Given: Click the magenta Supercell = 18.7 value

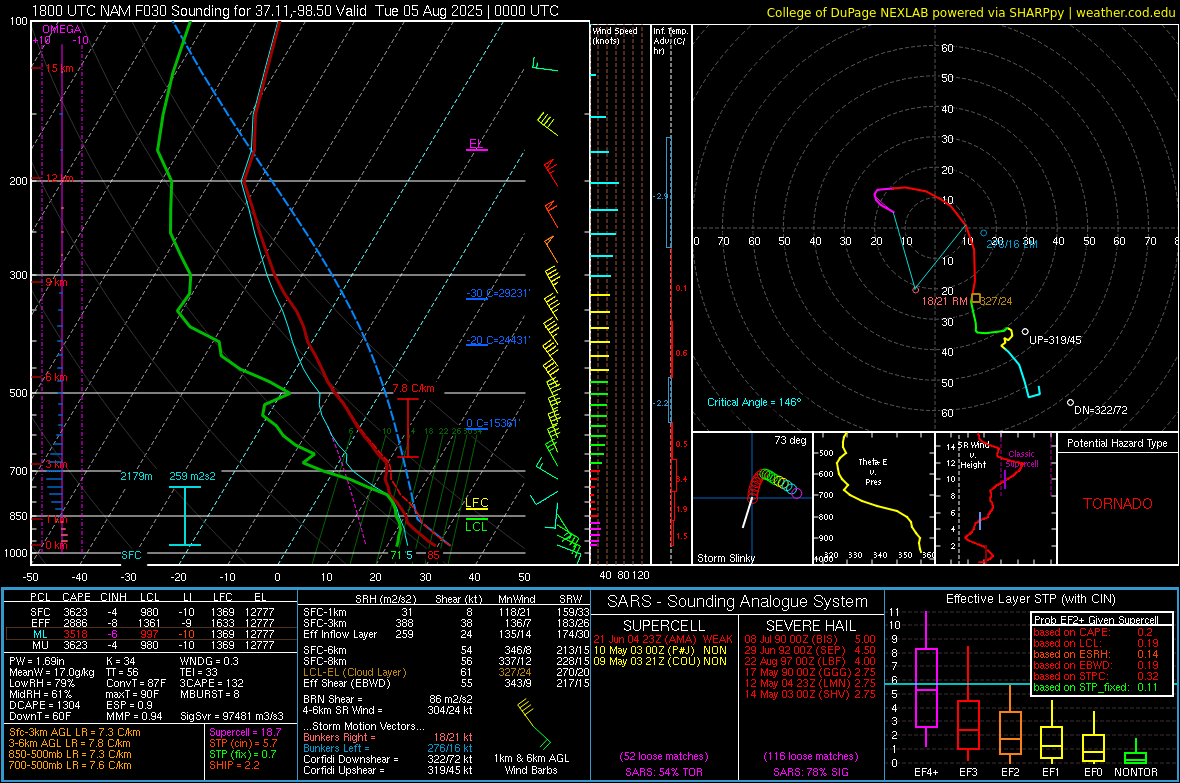Looking at the screenshot, I should pos(245,732).
